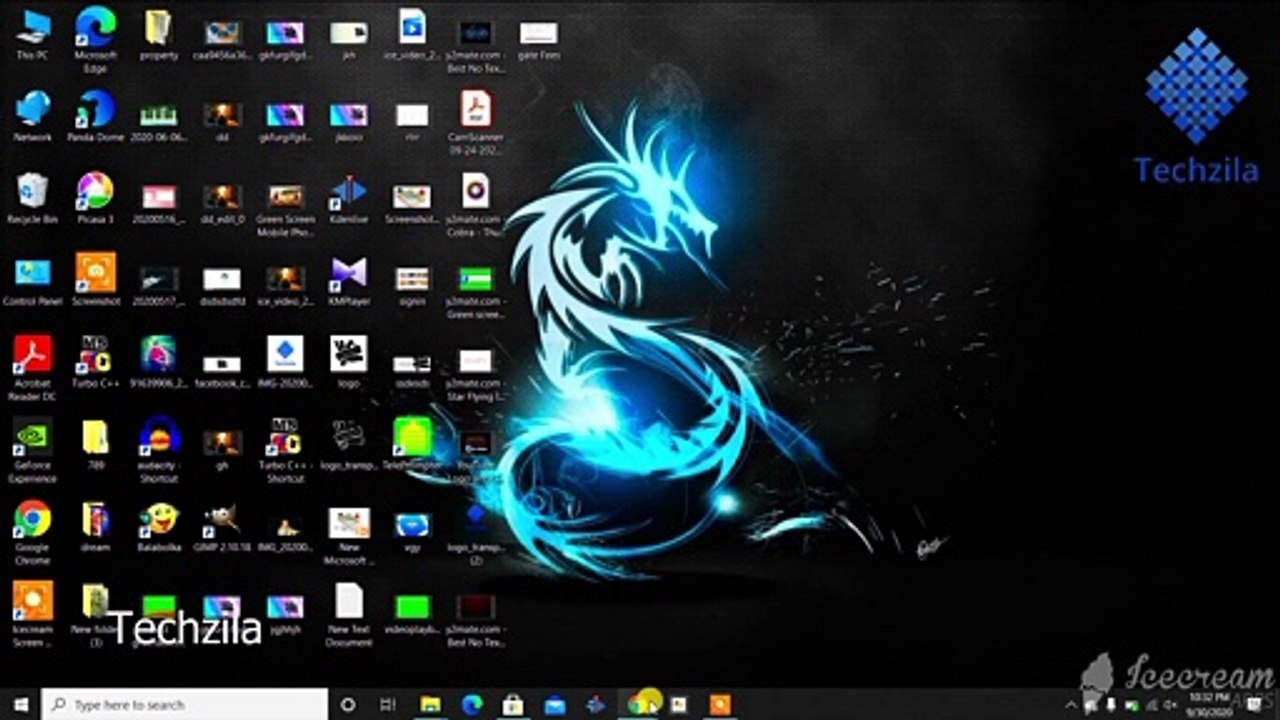The height and width of the screenshot is (720, 1280).
Task: Launch Microsoft Edge from its desktop shortcut
Action: (x=95, y=40)
